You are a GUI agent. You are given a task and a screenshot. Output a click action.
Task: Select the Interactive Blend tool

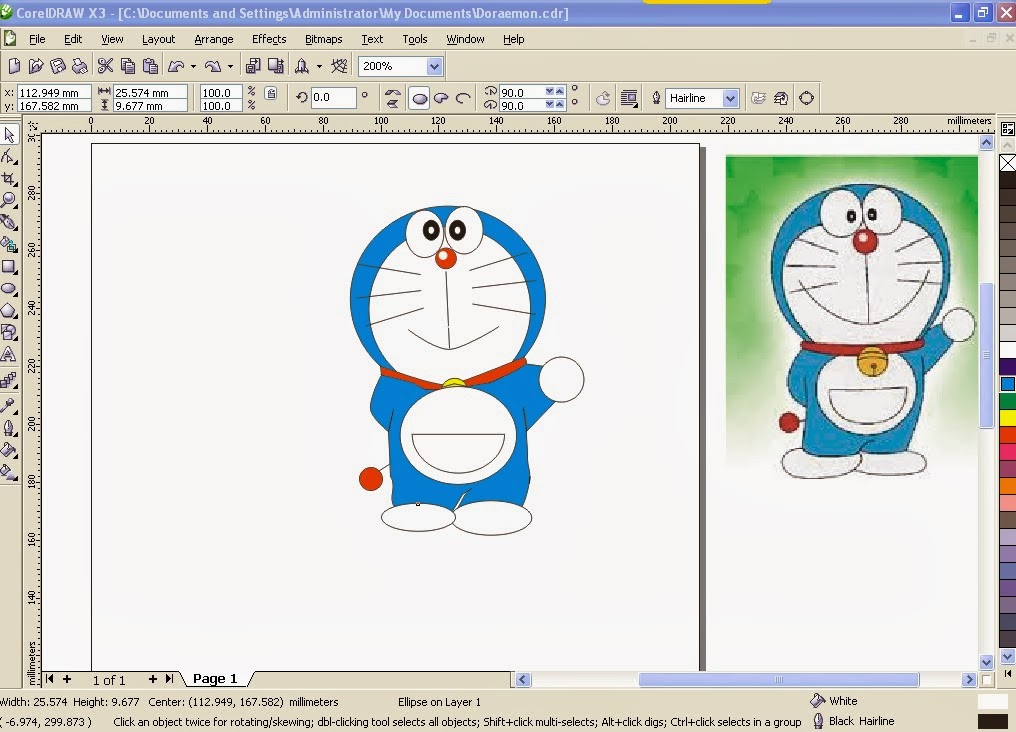pos(9,380)
